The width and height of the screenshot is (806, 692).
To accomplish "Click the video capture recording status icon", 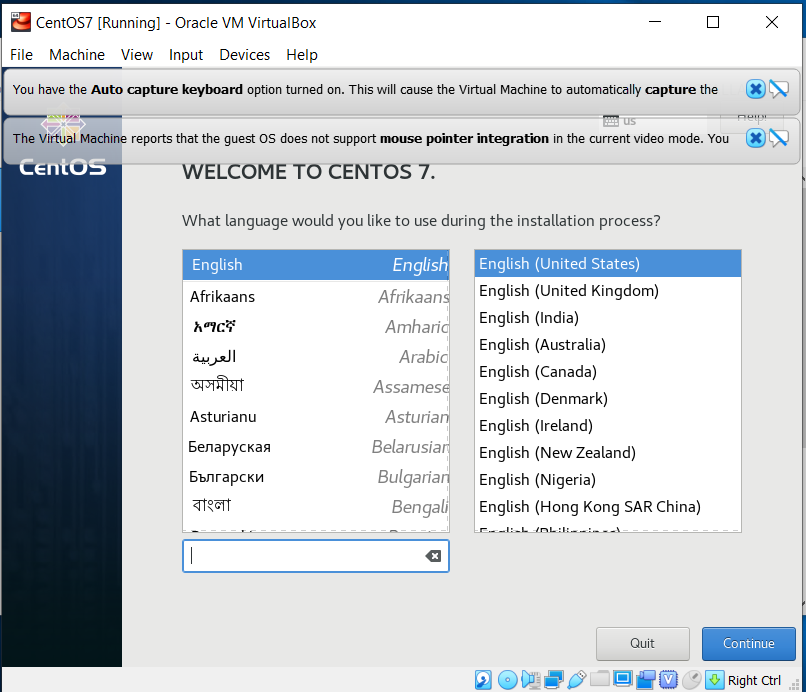I will 646,680.
